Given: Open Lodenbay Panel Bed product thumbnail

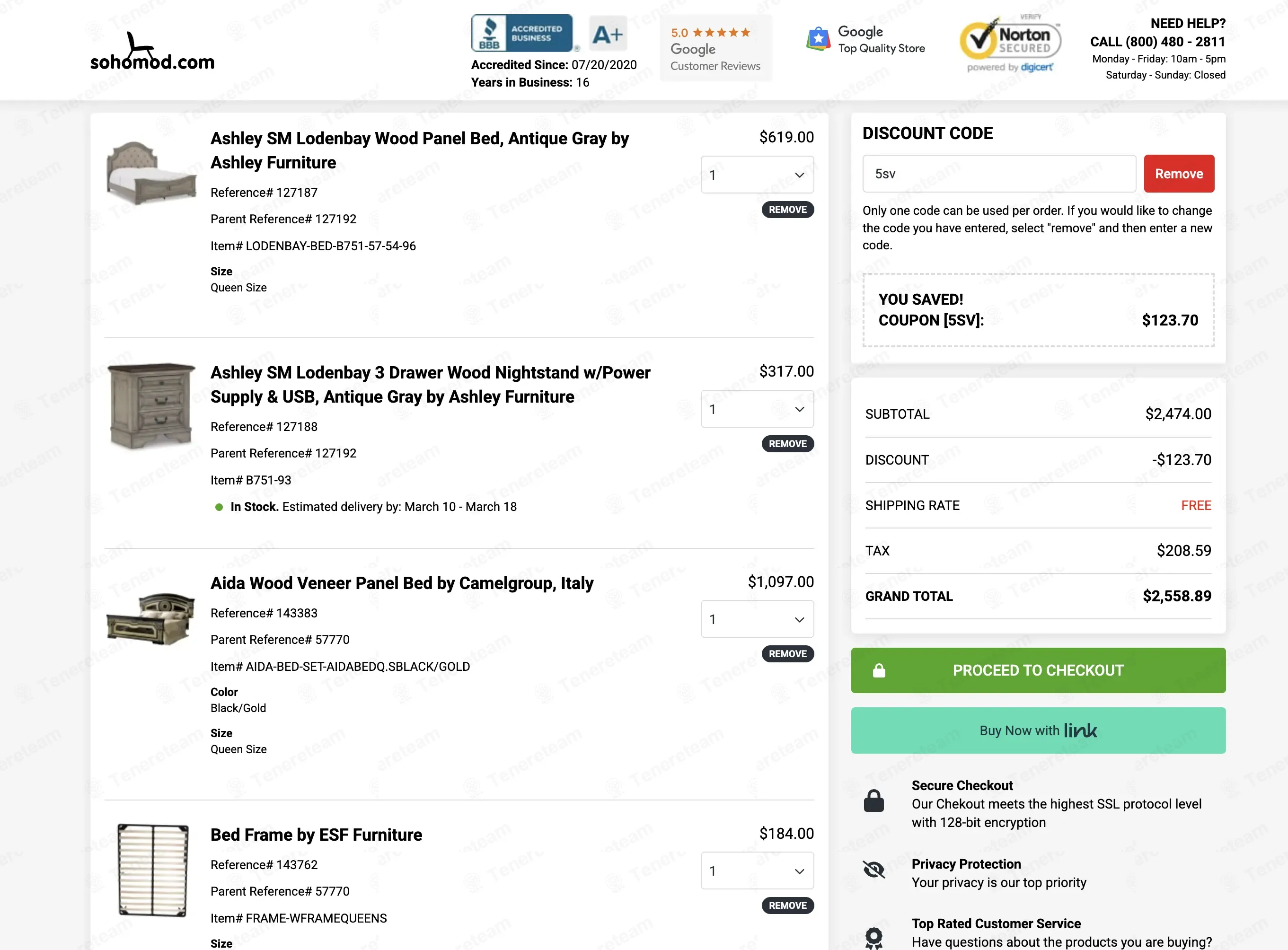Looking at the screenshot, I should tap(151, 173).
